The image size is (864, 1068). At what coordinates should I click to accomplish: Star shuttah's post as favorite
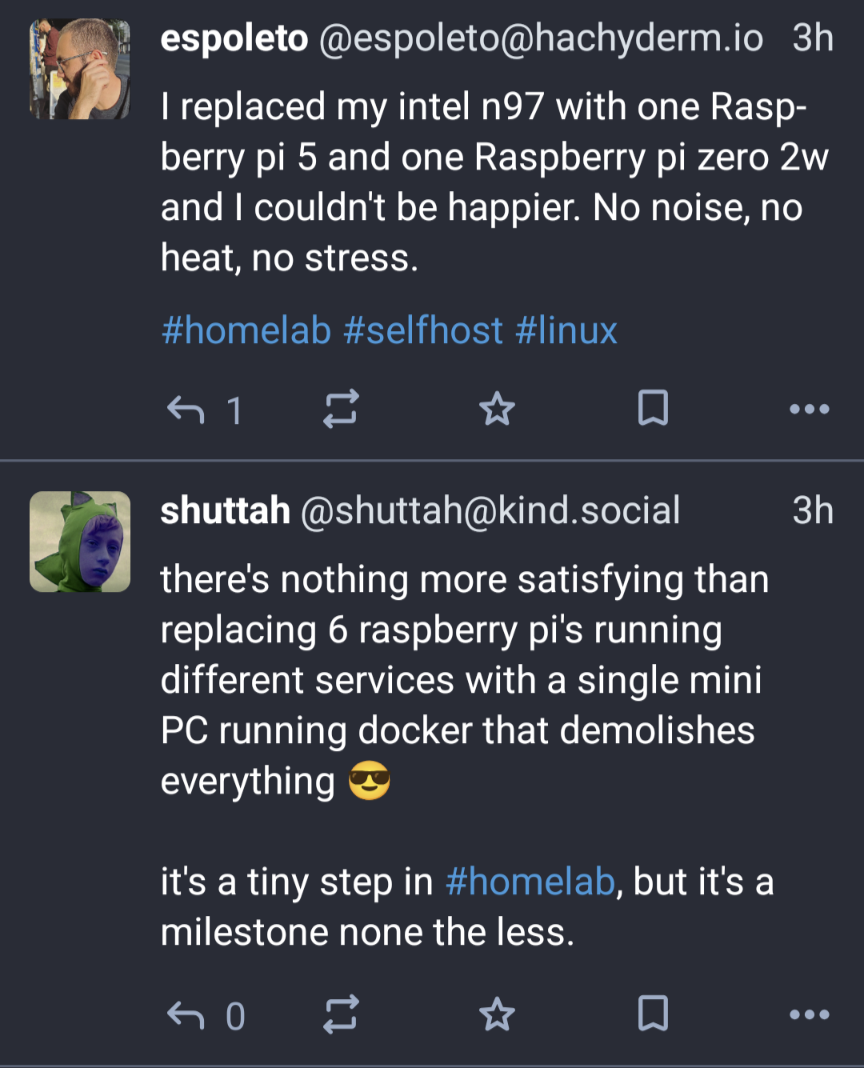[x=496, y=1015]
